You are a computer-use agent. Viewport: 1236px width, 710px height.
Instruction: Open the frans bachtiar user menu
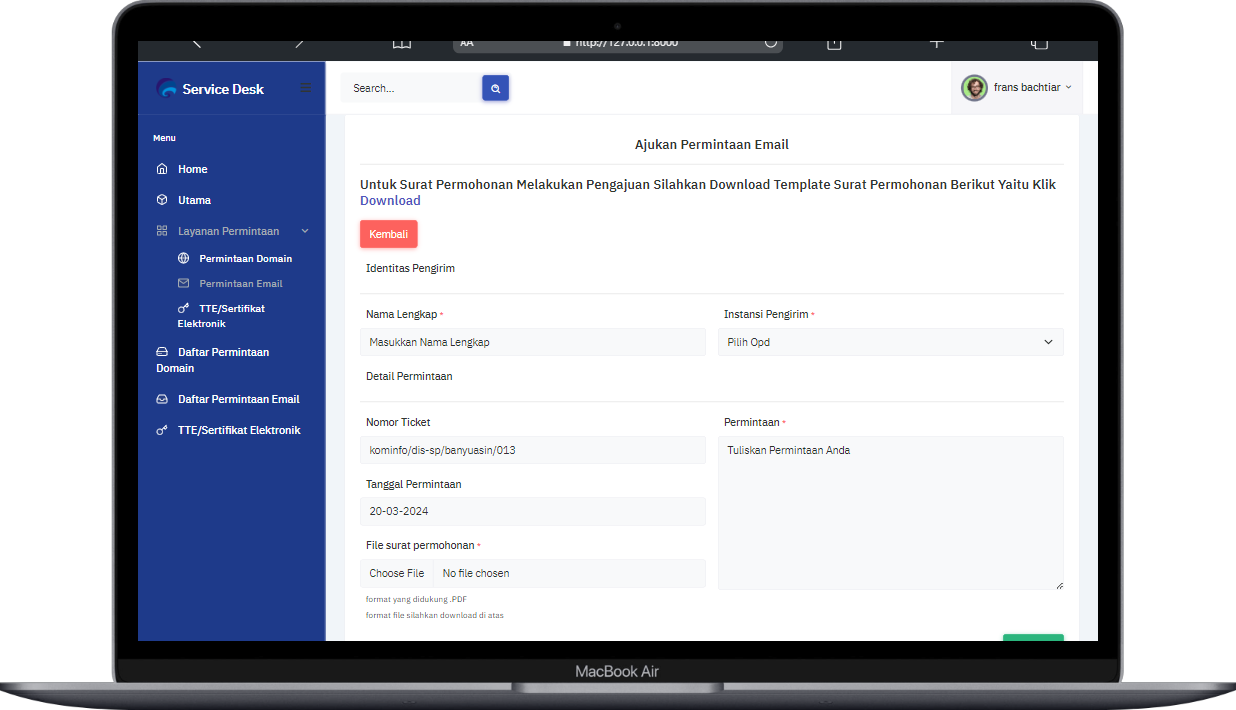(x=1017, y=88)
